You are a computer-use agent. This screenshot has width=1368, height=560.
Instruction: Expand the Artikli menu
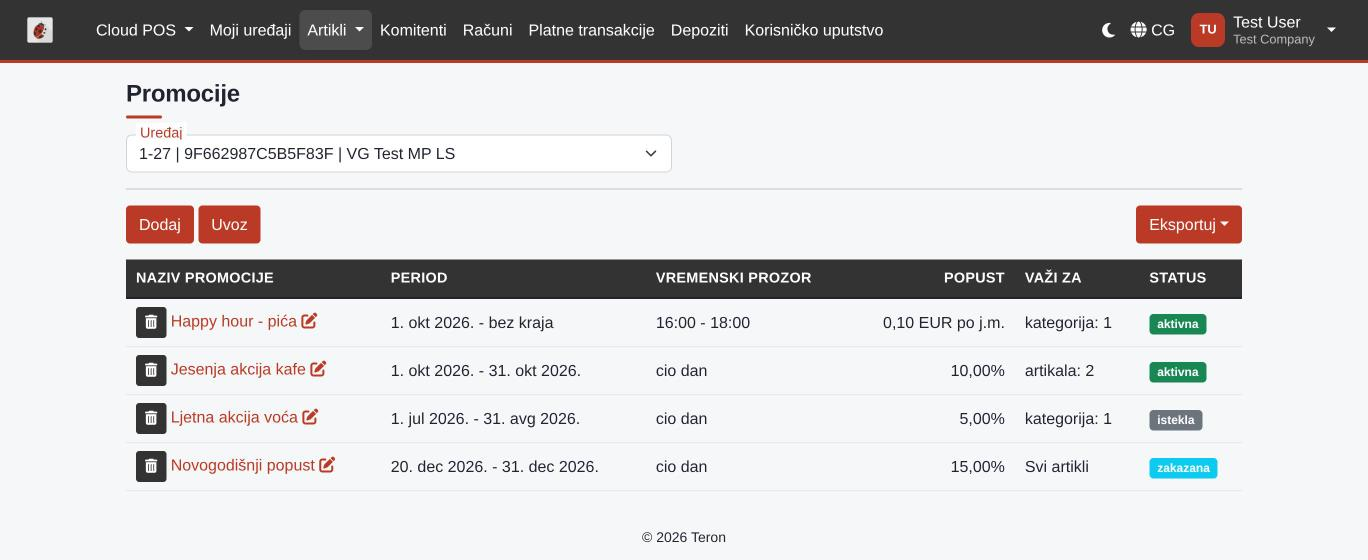click(x=335, y=30)
